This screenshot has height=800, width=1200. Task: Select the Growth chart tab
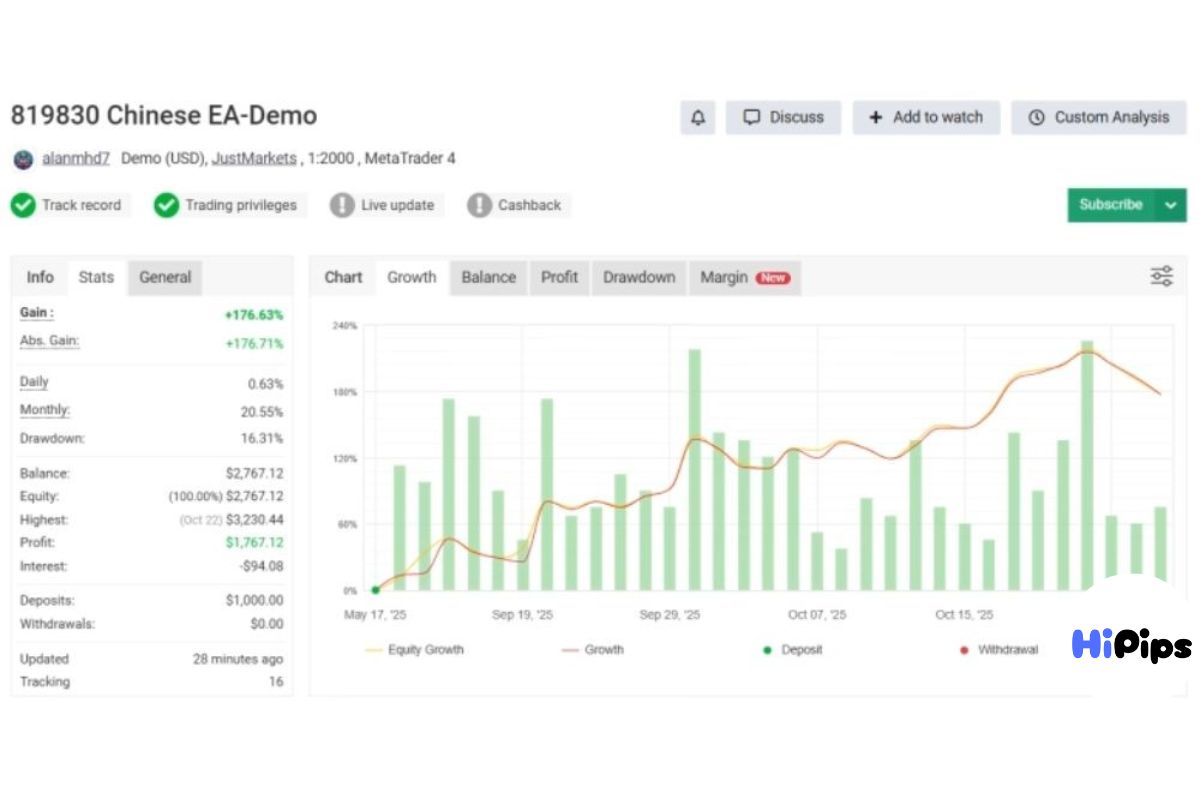click(x=412, y=277)
